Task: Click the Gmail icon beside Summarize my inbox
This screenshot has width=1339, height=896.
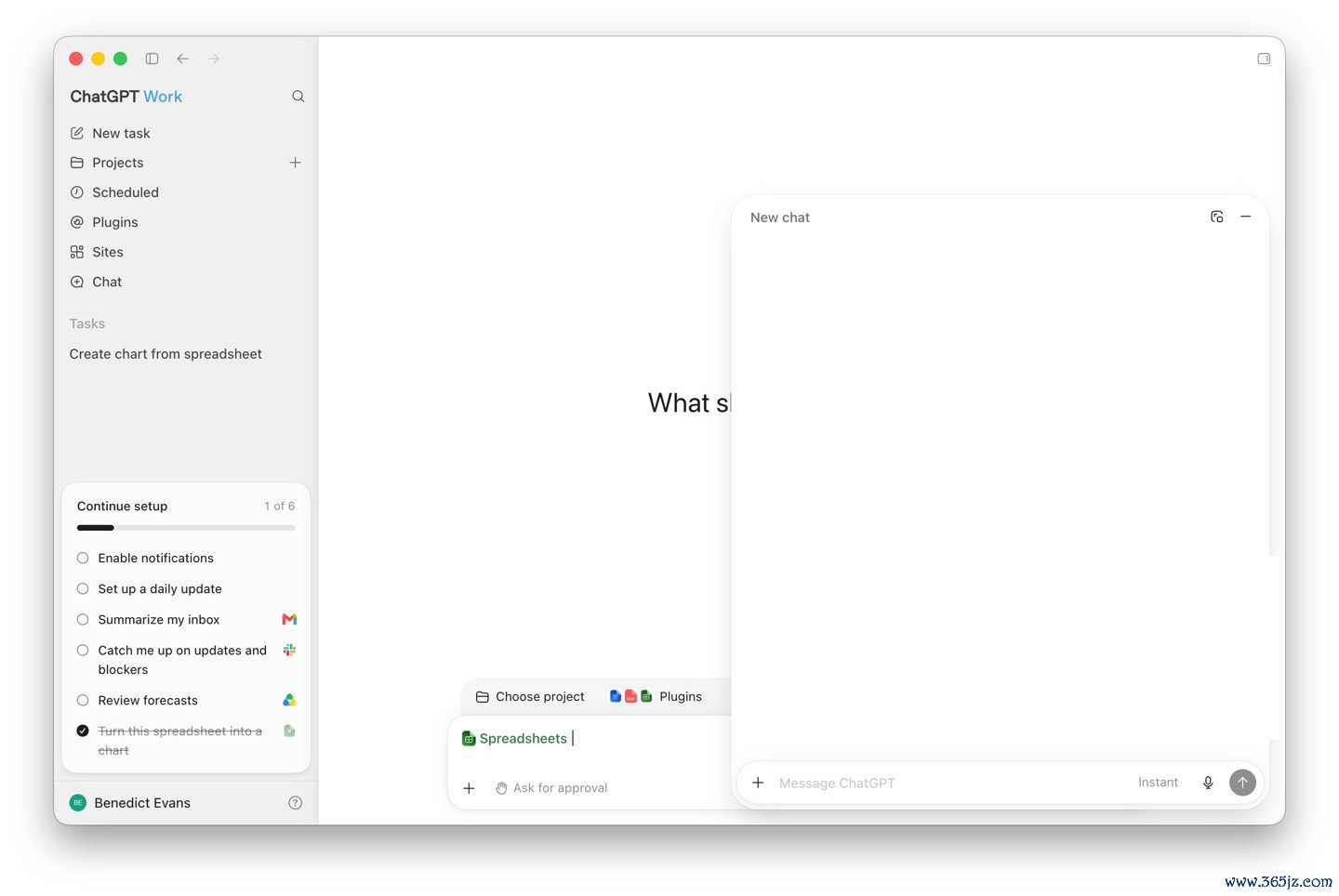Action: click(x=289, y=619)
